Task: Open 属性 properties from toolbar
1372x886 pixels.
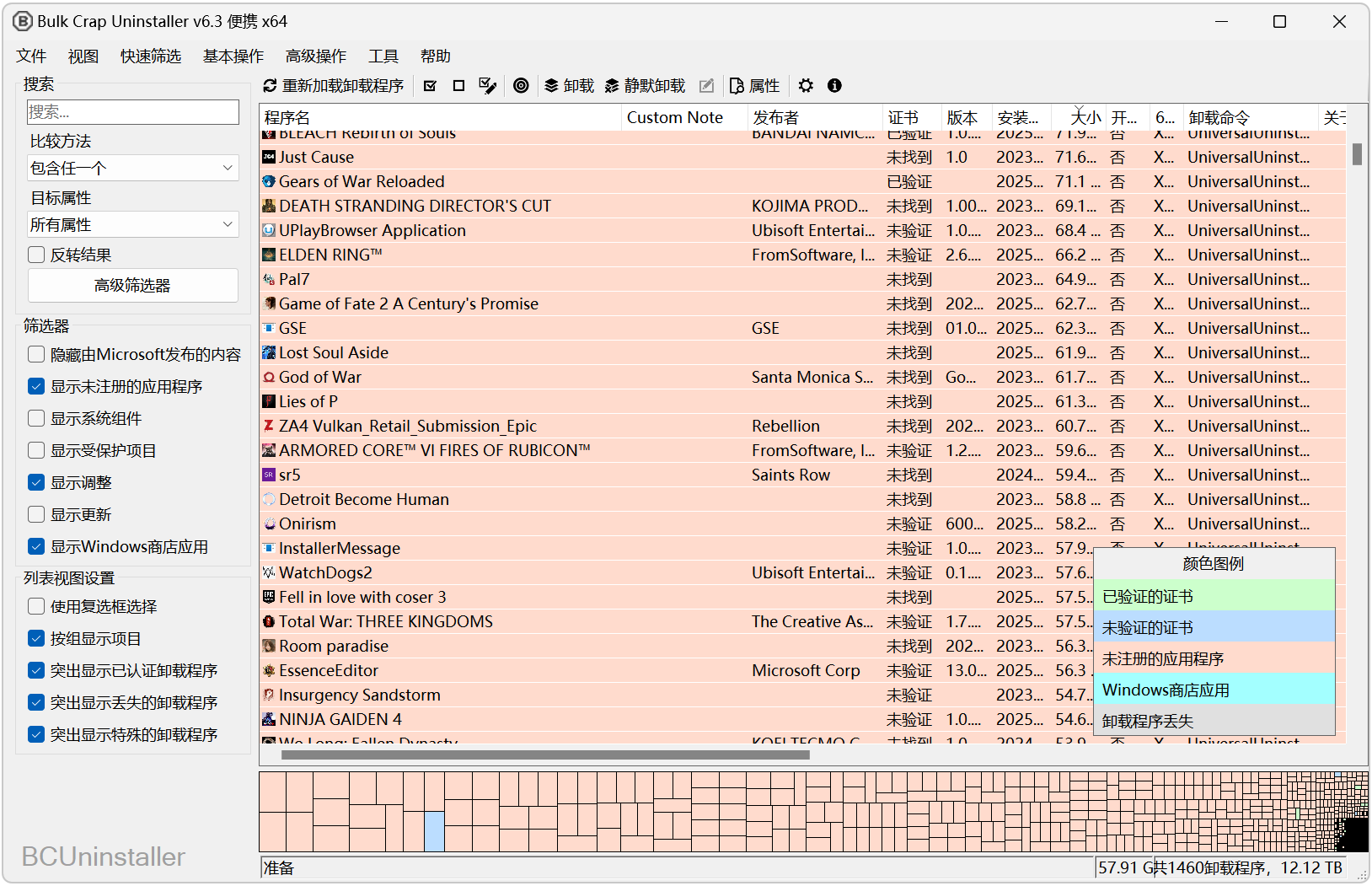Action: [754, 86]
